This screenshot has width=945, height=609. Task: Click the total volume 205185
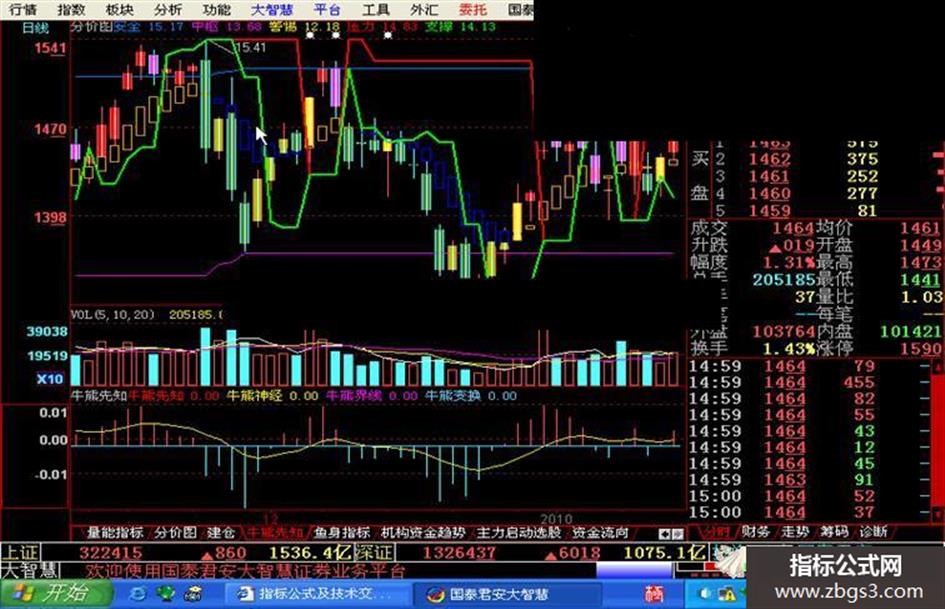coord(783,280)
